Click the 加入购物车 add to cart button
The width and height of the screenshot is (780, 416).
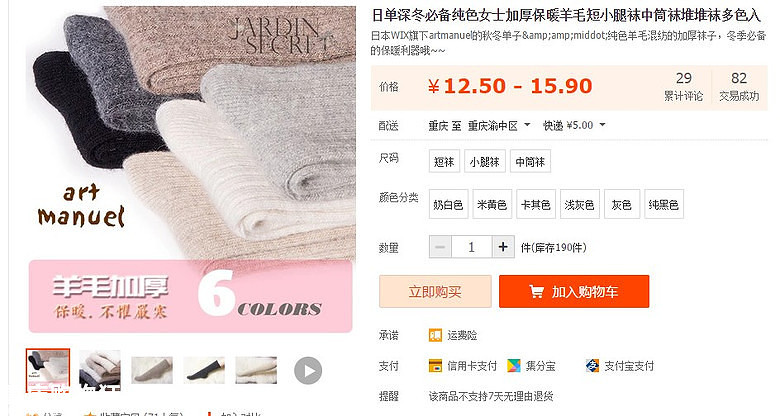point(574,292)
